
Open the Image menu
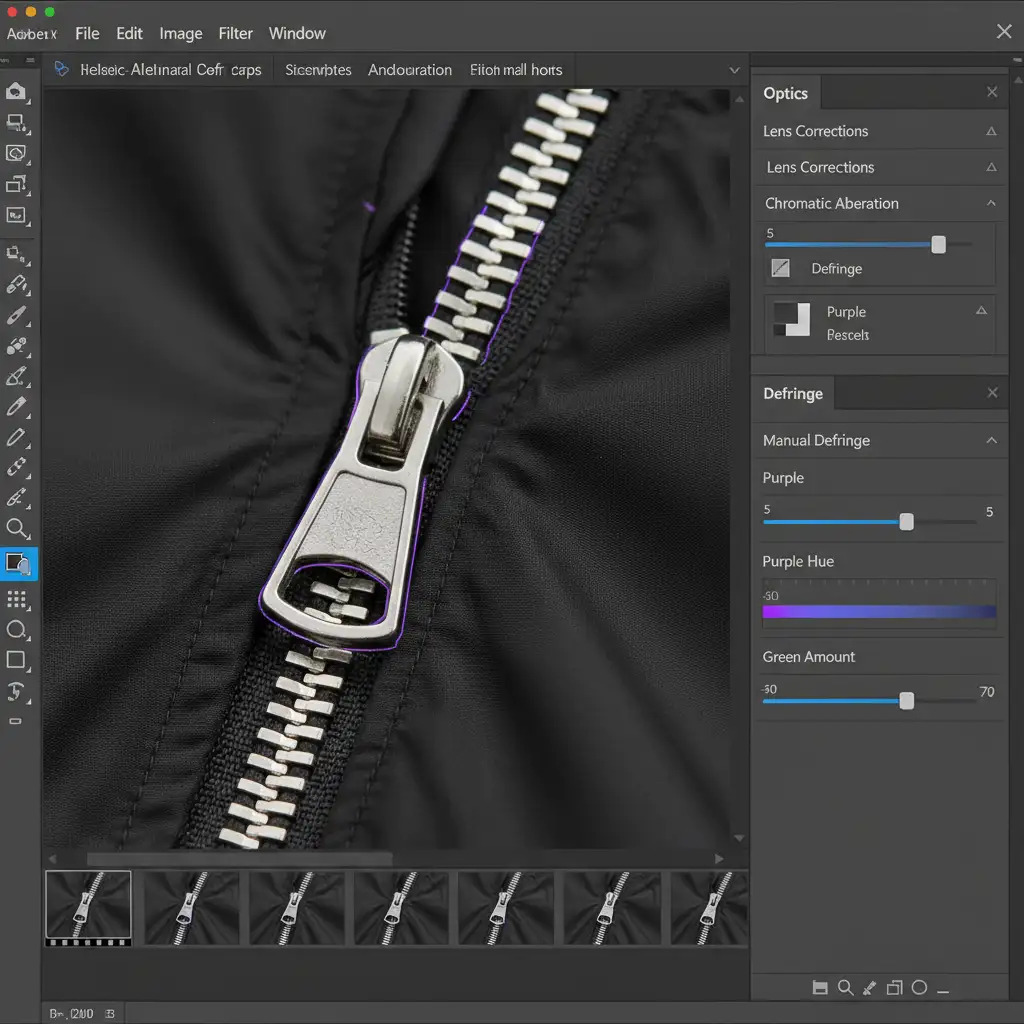[181, 33]
